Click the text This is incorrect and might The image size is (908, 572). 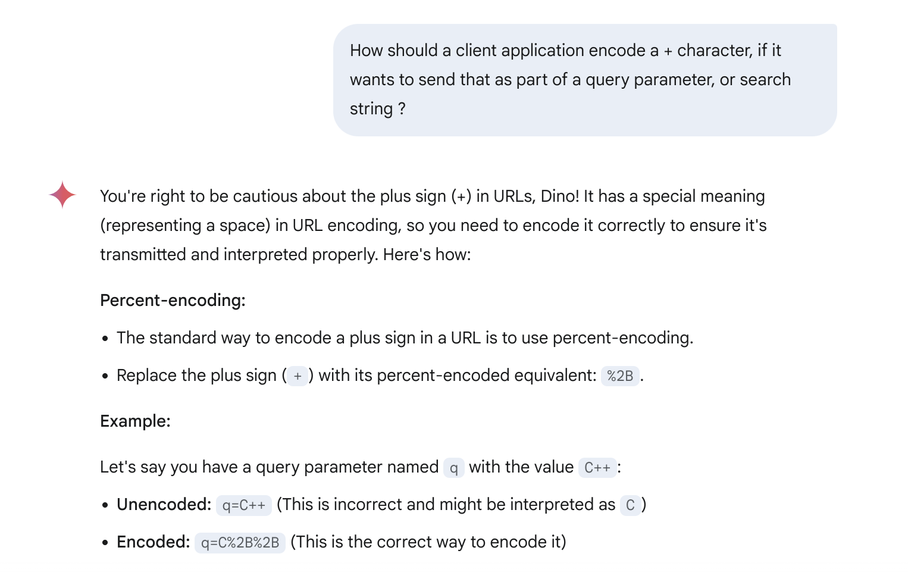(x=446, y=504)
